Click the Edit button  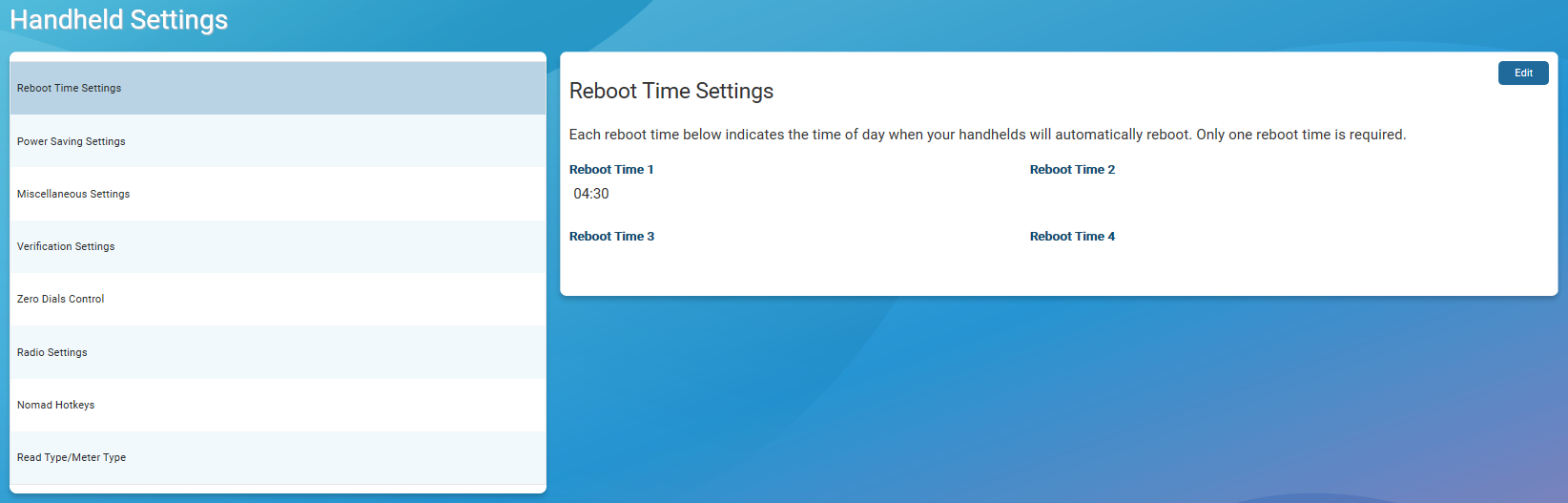tap(1523, 73)
